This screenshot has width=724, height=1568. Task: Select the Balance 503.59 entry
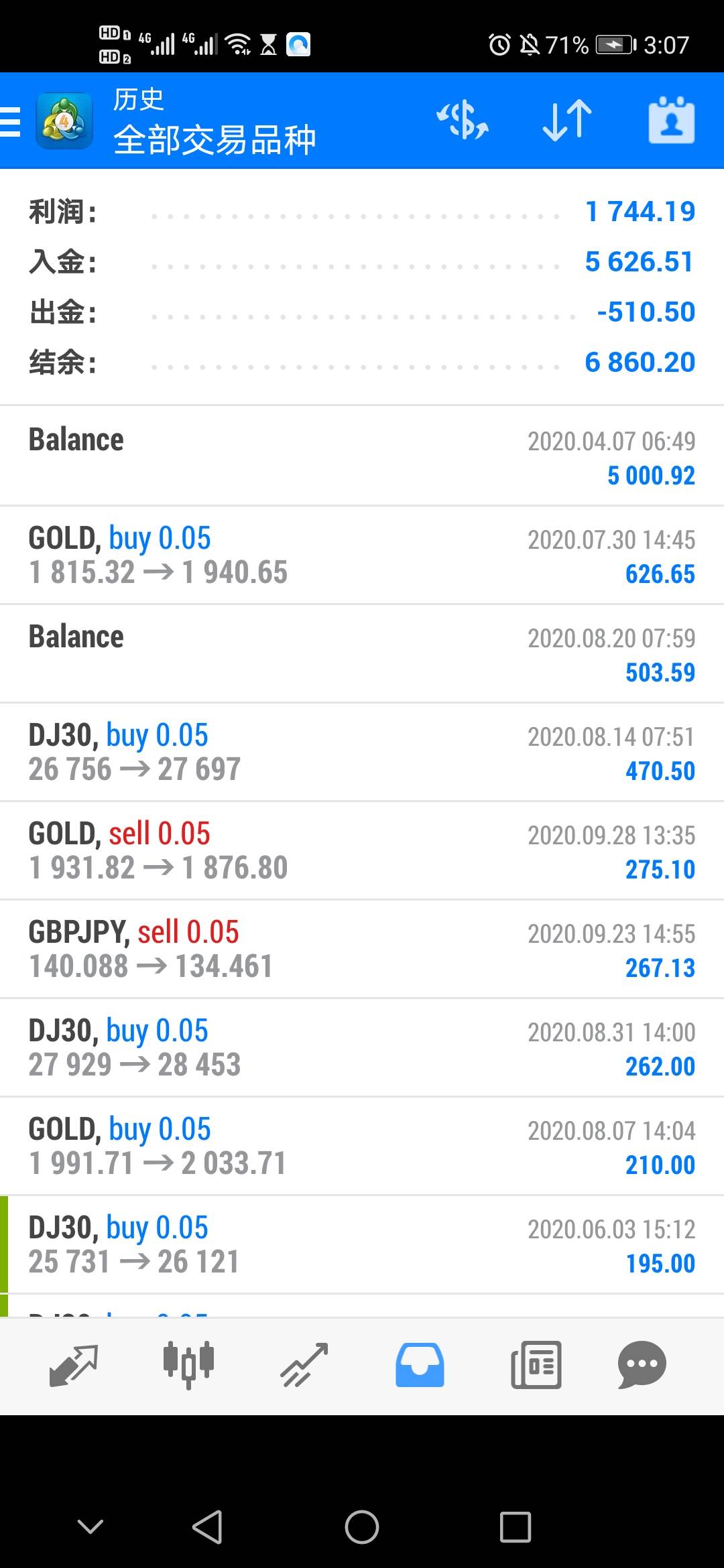point(362,654)
